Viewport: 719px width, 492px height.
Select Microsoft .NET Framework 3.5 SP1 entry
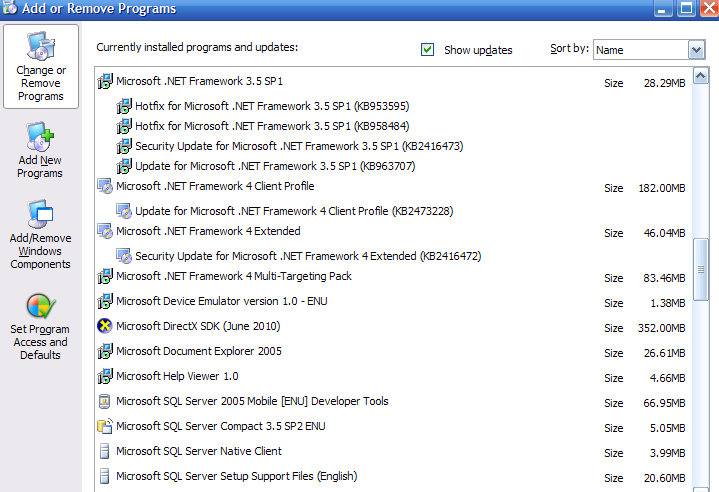click(199, 81)
